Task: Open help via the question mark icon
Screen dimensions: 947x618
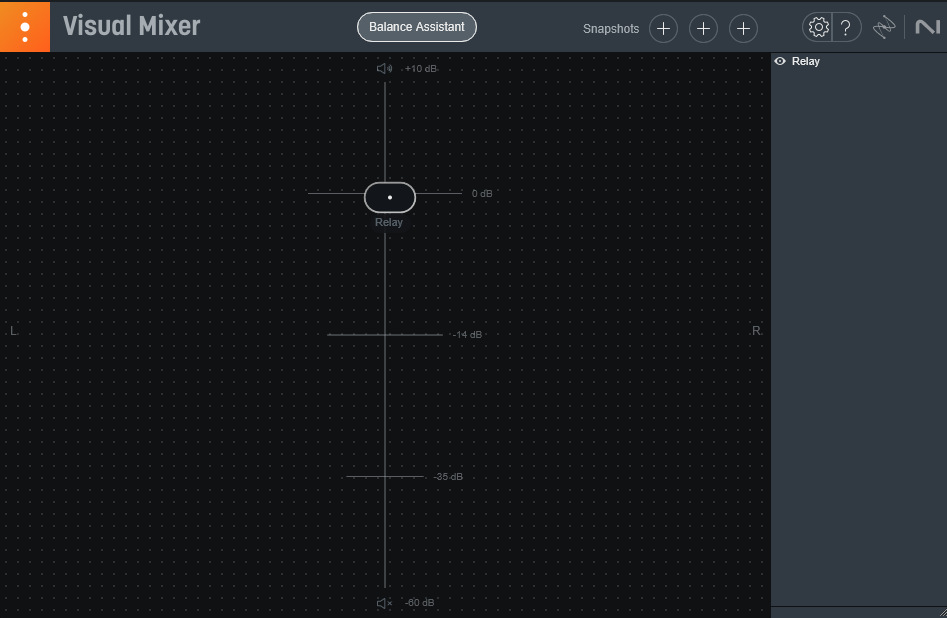Action: 846,27
